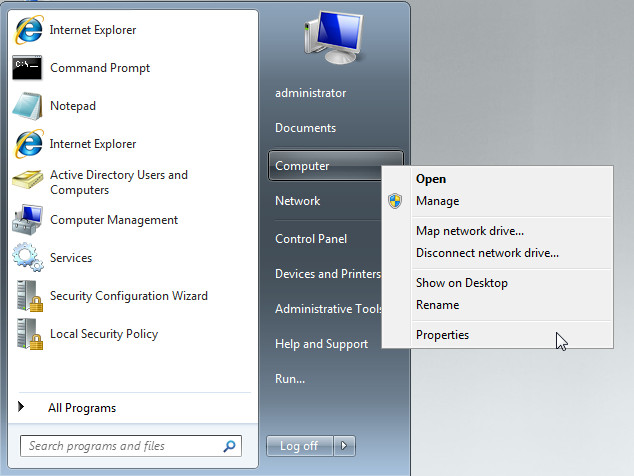
Task: Open Active Directory Users and Computers icon
Action: coord(27,180)
